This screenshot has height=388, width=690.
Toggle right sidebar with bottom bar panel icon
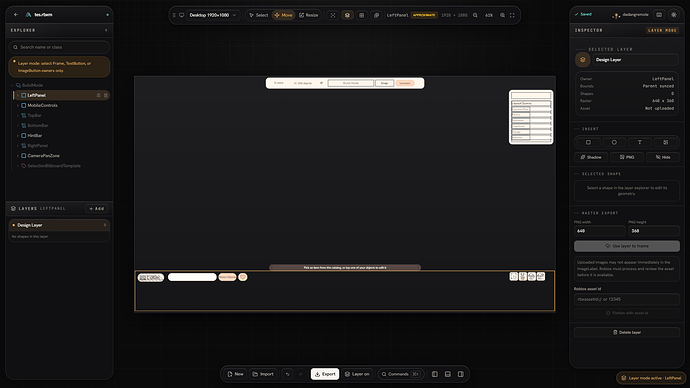[461, 374]
